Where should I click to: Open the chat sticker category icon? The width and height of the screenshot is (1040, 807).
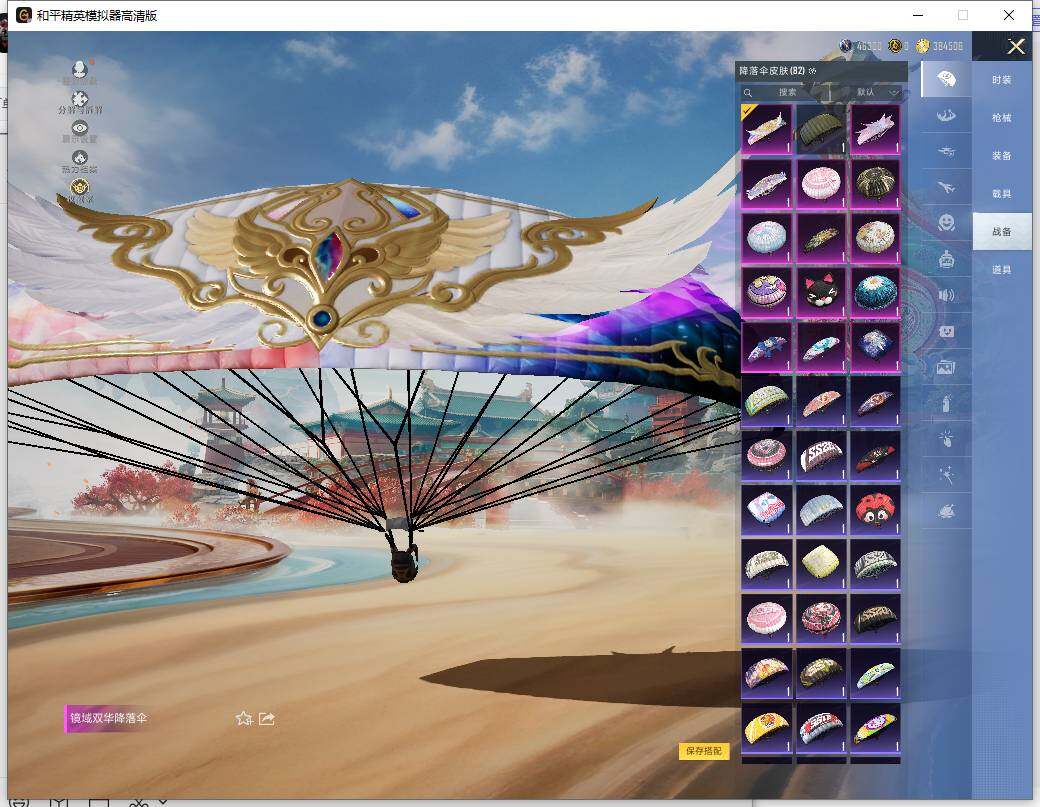[x=946, y=331]
